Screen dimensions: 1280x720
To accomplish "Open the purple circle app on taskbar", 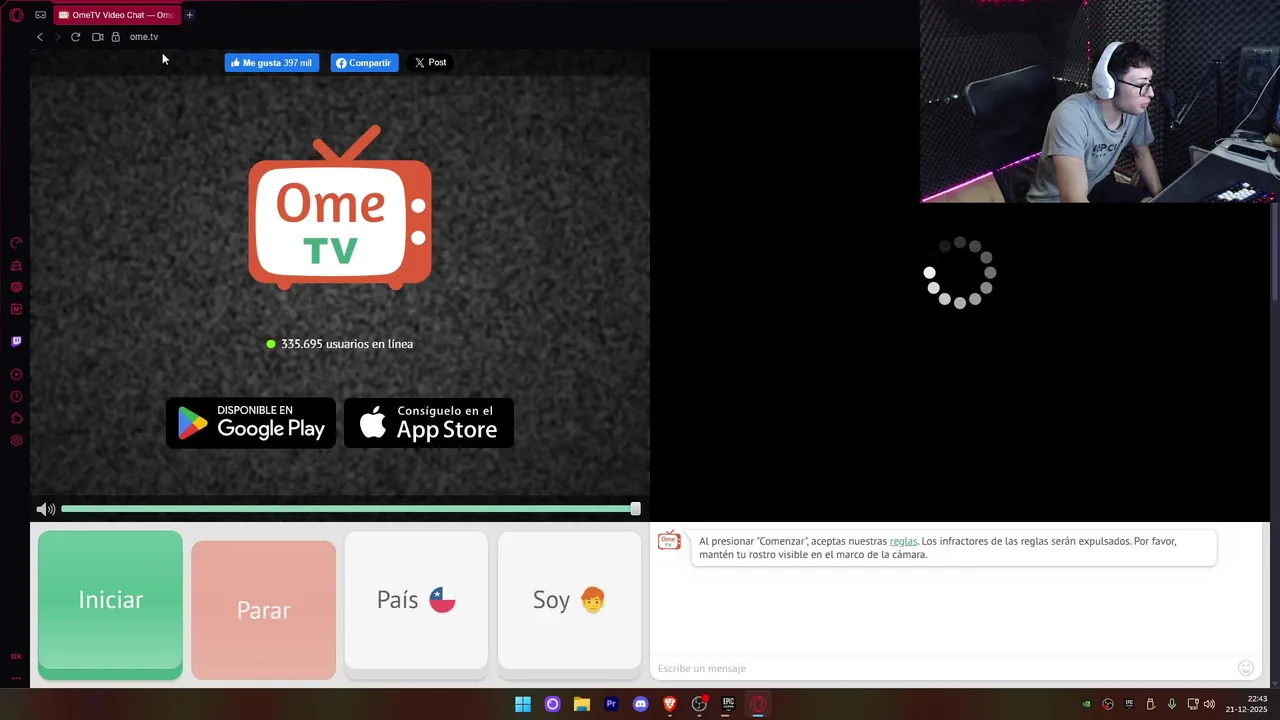I will [552, 704].
